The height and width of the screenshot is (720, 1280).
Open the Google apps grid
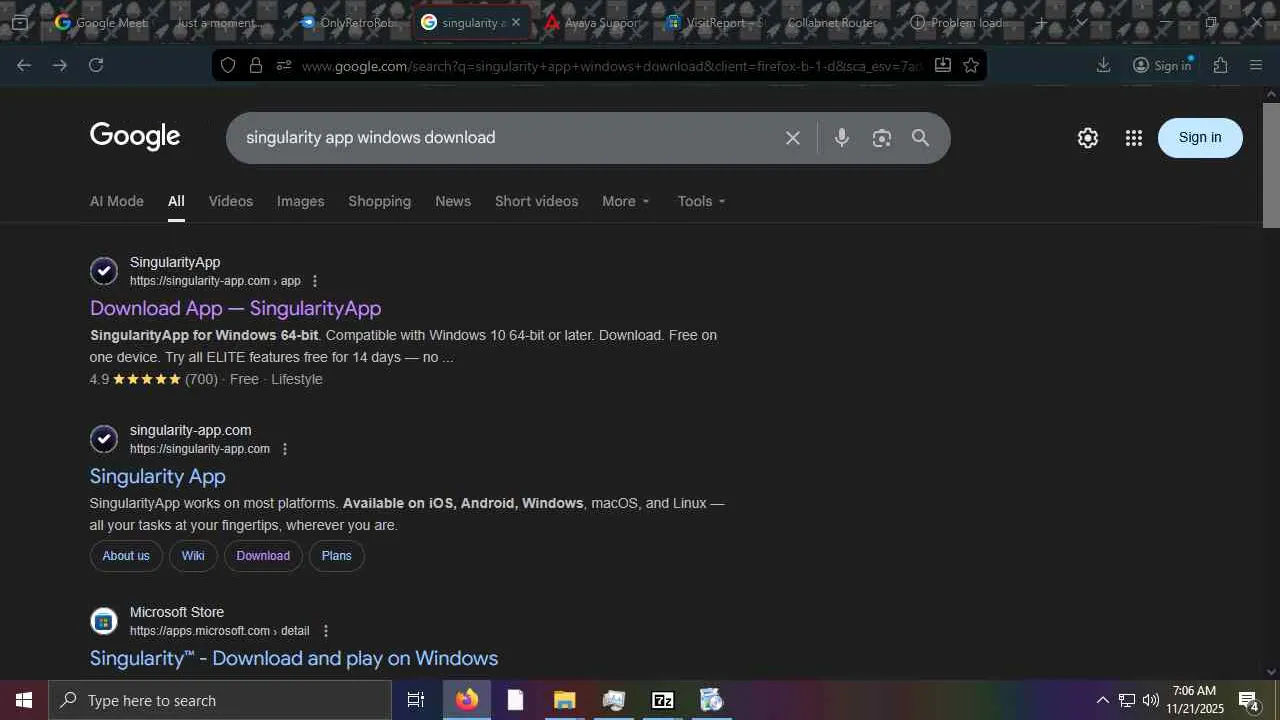point(1133,138)
